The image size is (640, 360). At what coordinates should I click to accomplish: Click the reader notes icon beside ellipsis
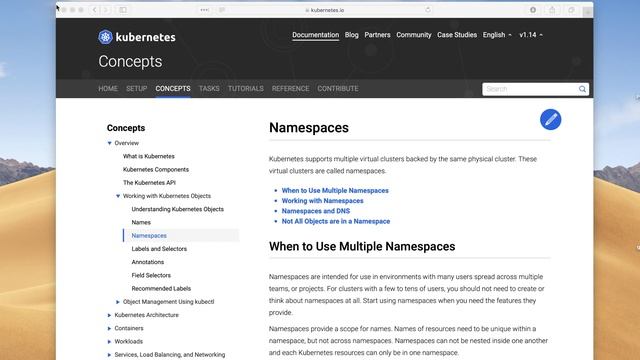[x=222, y=10]
